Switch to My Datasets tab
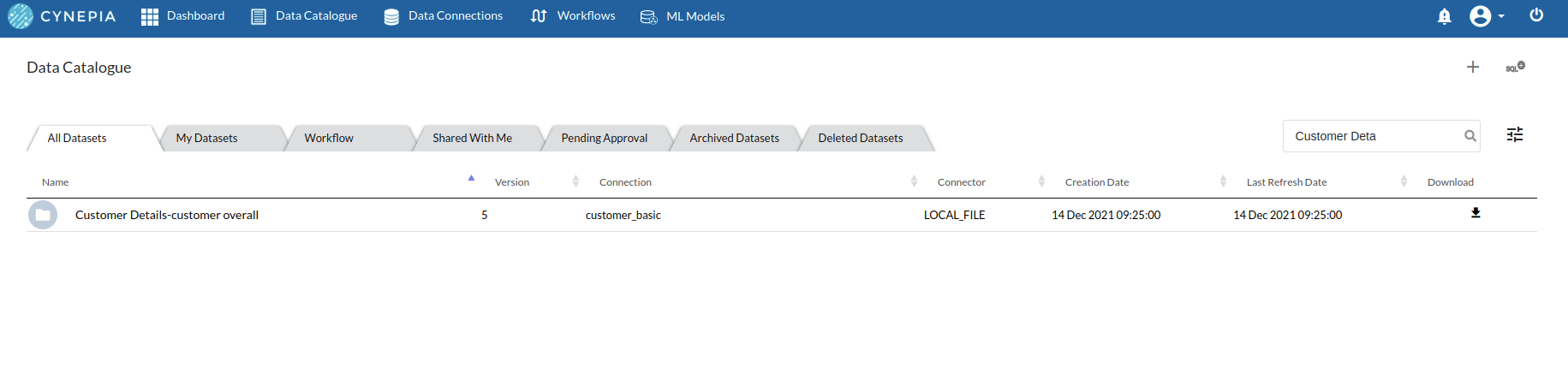 click(x=206, y=138)
